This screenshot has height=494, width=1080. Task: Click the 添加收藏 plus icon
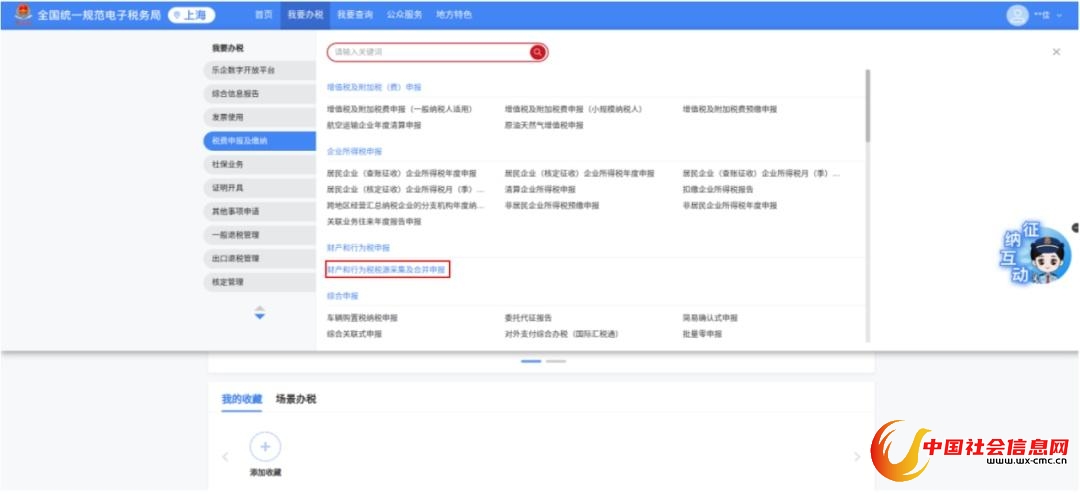[265, 447]
